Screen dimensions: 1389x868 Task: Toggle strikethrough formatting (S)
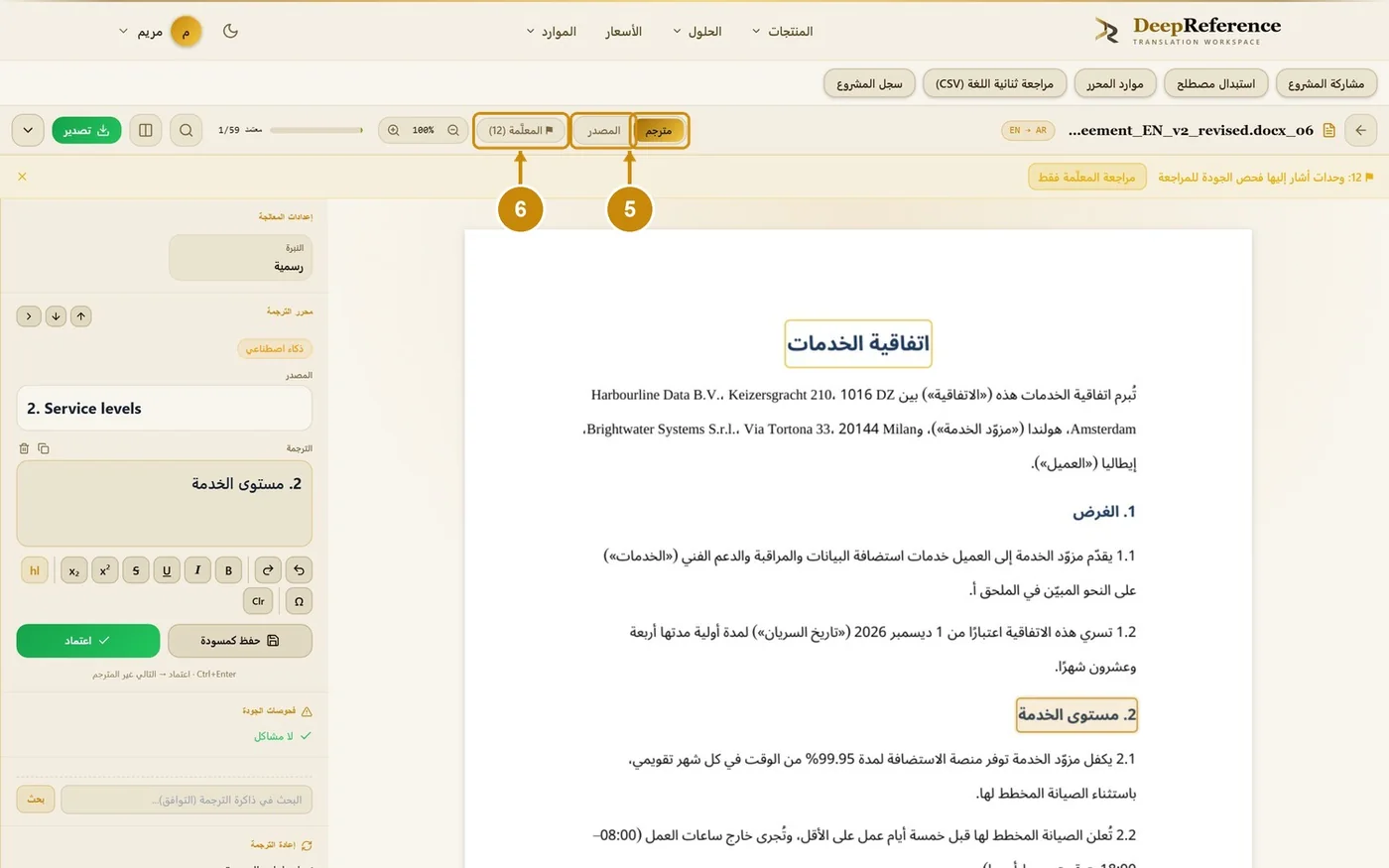[x=136, y=570]
